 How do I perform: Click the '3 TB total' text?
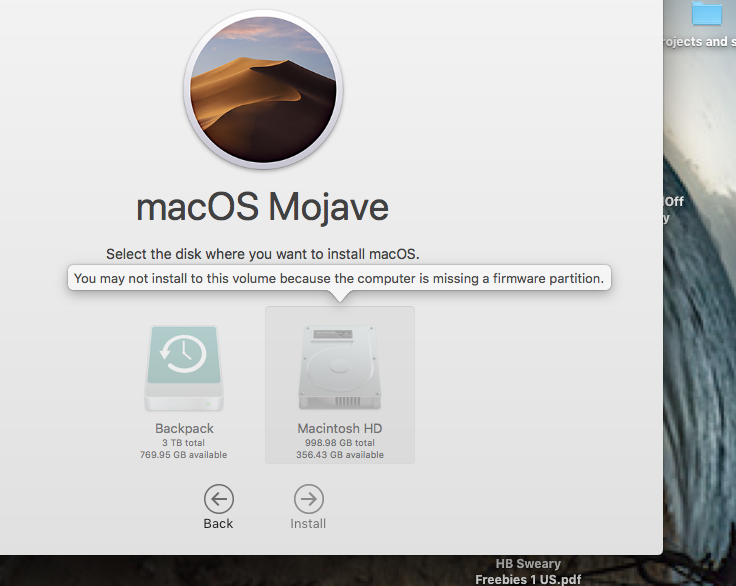[184, 442]
